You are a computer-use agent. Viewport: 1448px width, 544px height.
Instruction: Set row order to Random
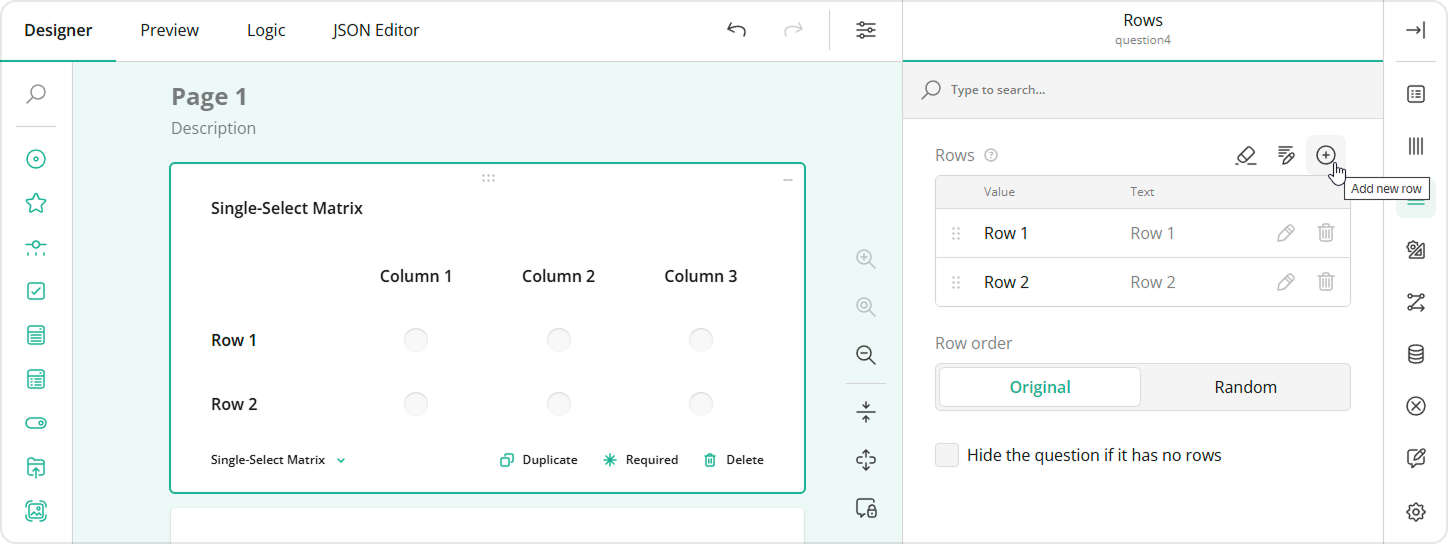click(x=1246, y=387)
